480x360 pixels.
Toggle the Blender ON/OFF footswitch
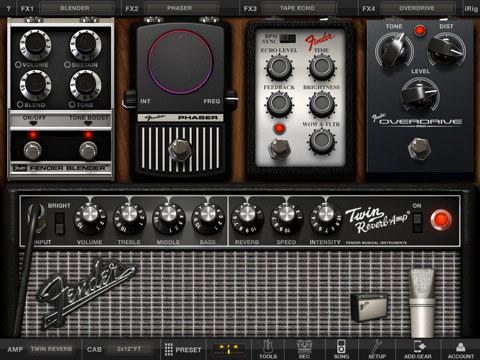tap(32, 150)
